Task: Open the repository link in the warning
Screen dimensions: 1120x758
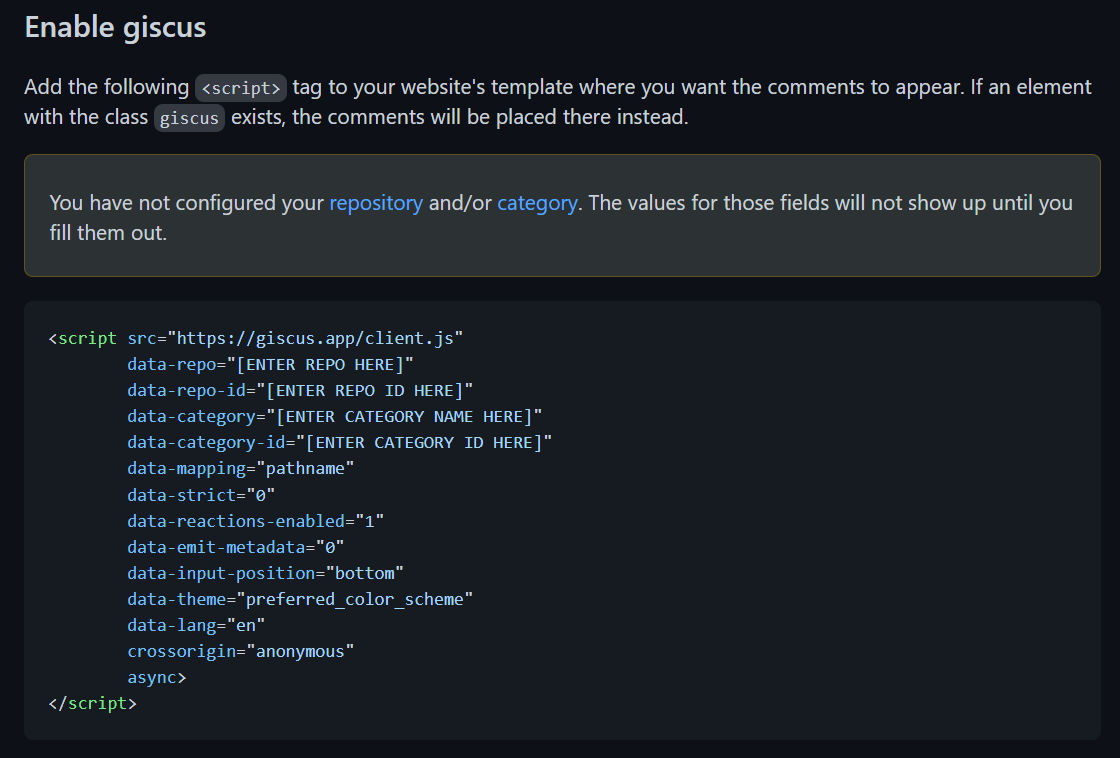Action: [375, 203]
